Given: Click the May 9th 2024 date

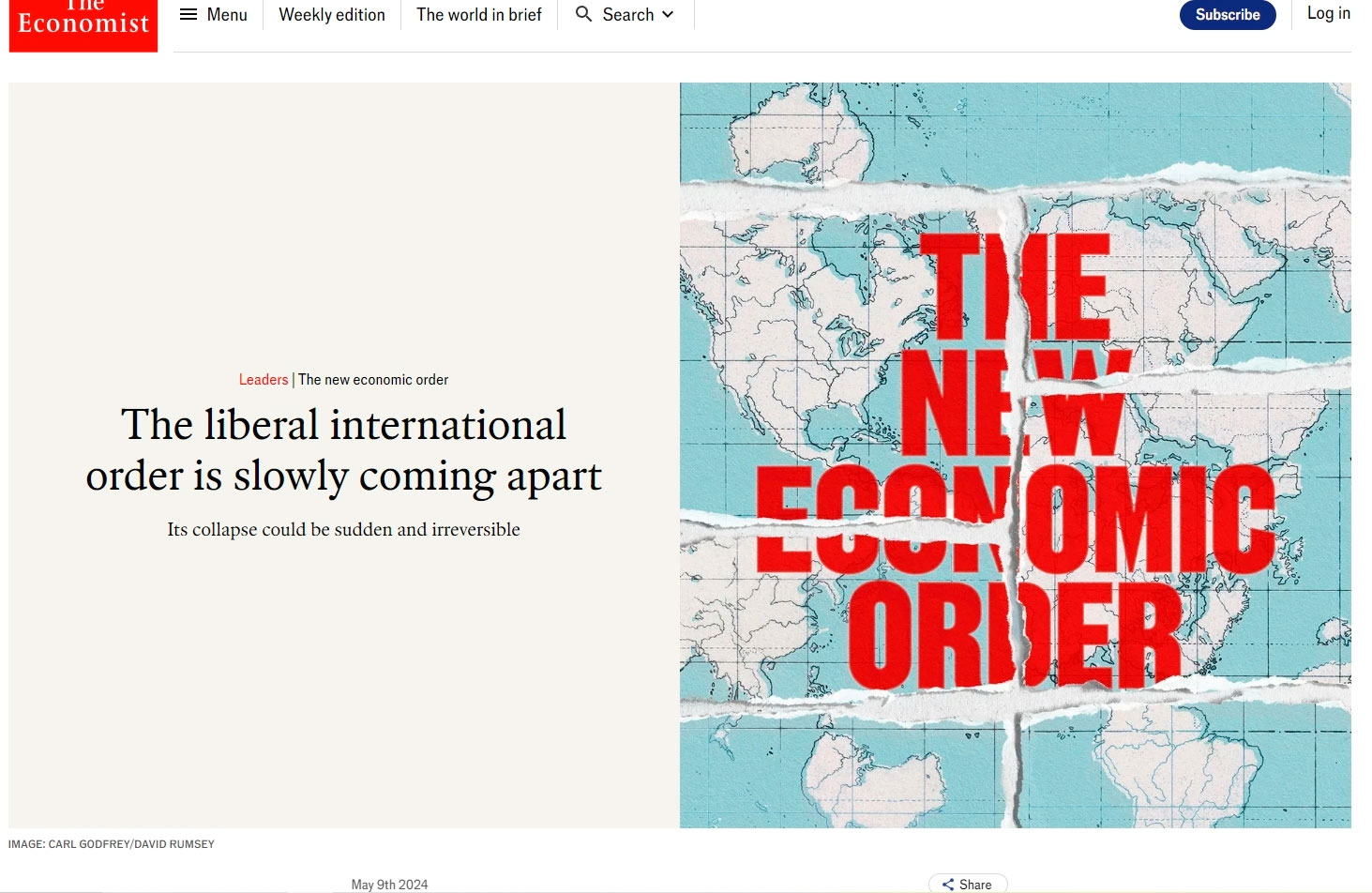Looking at the screenshot, I should pyautogui.click(x=389, y=885).
